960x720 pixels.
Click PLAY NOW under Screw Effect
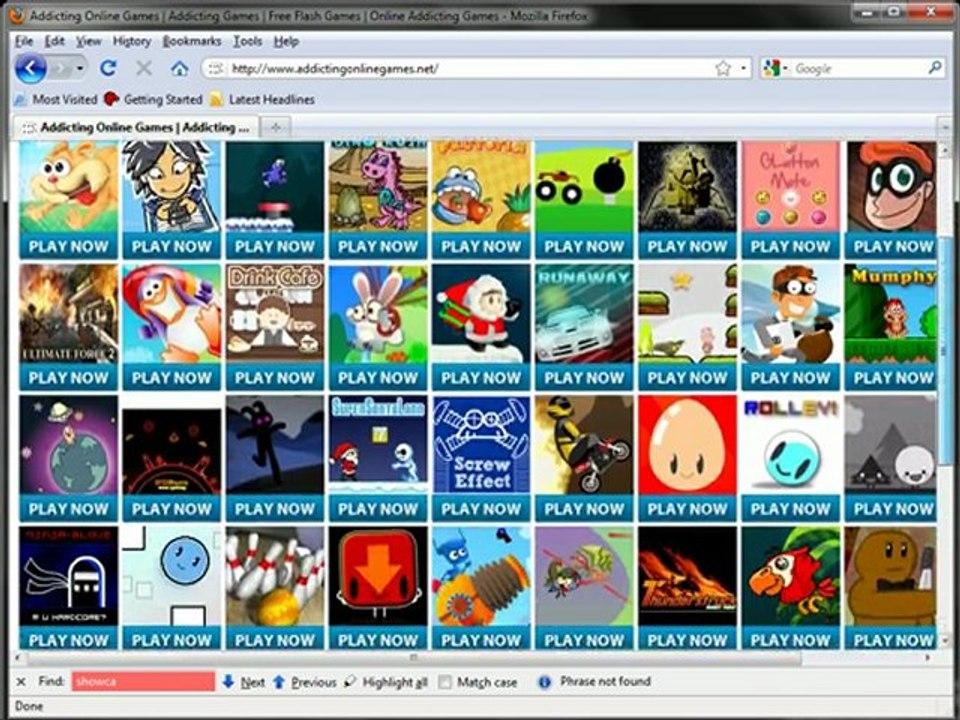click(481, 508)
